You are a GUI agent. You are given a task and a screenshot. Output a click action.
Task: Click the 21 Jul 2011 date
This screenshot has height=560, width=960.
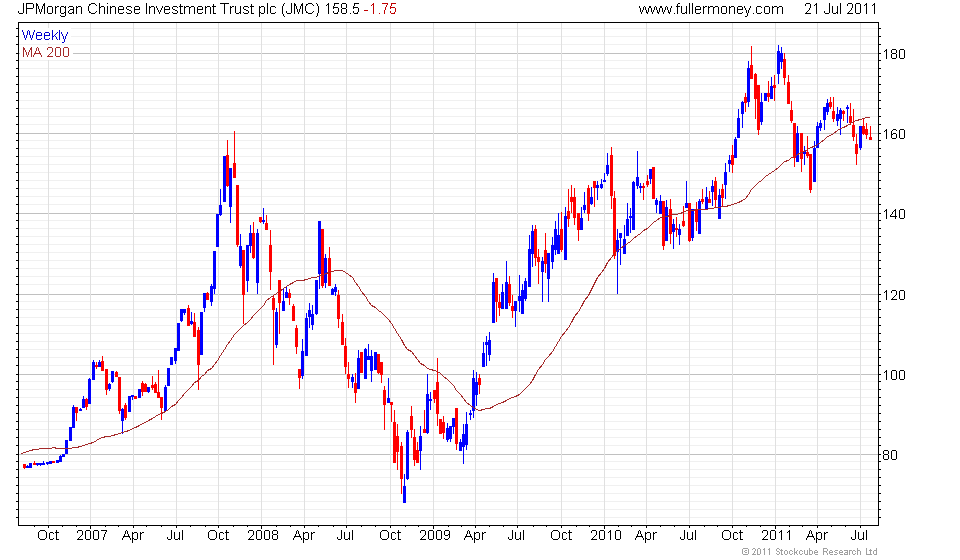[840, 9]
